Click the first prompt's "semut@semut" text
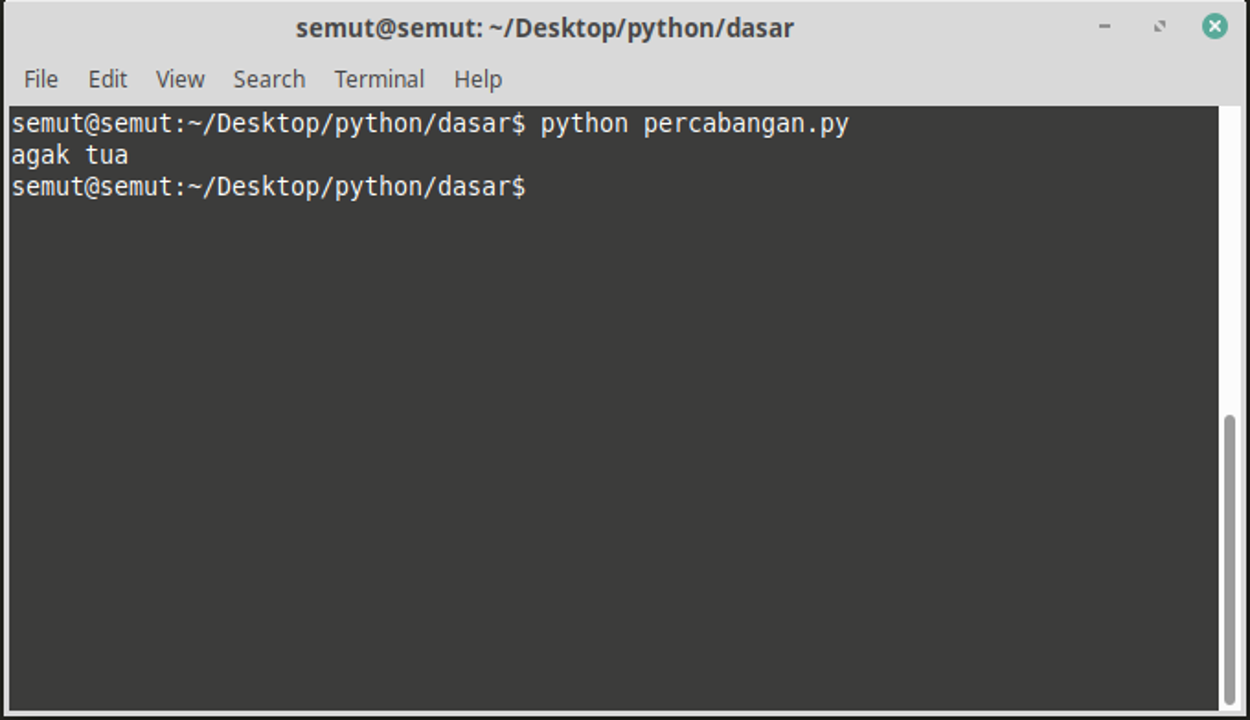This screenshot has height=720, width=1250. tap(92, 124)
